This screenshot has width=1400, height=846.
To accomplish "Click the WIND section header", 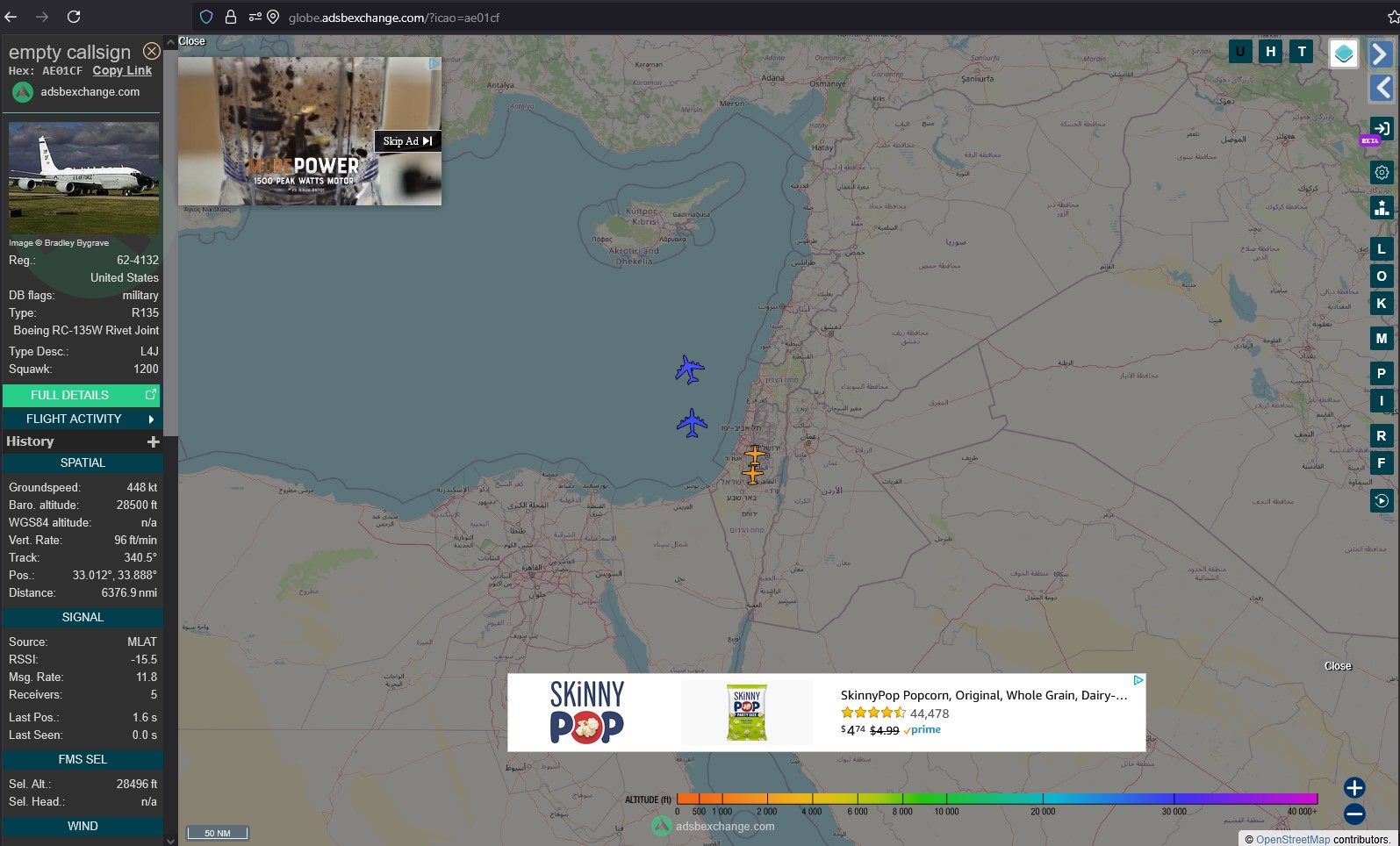I will 83,826.
